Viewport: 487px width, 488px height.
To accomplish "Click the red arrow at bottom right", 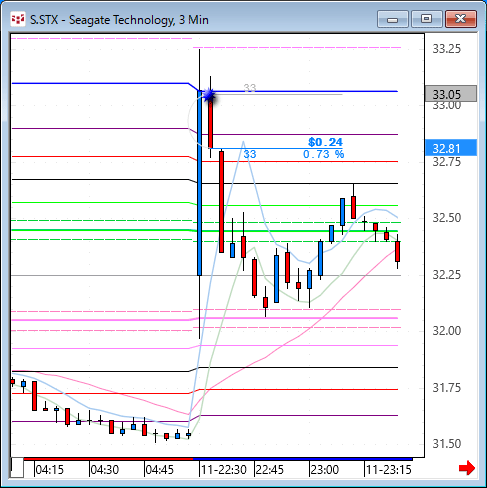I will [467, 468].
